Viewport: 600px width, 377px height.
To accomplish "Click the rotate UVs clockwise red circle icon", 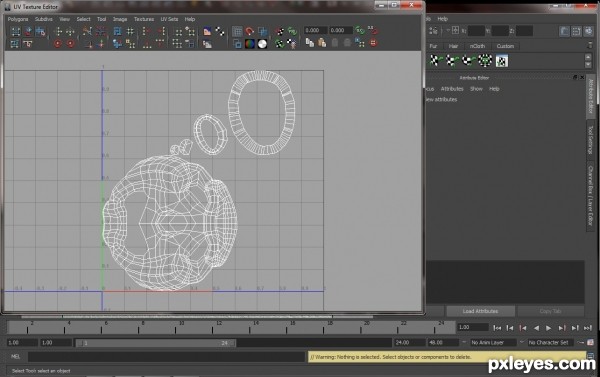I will (x=70, y=44).
